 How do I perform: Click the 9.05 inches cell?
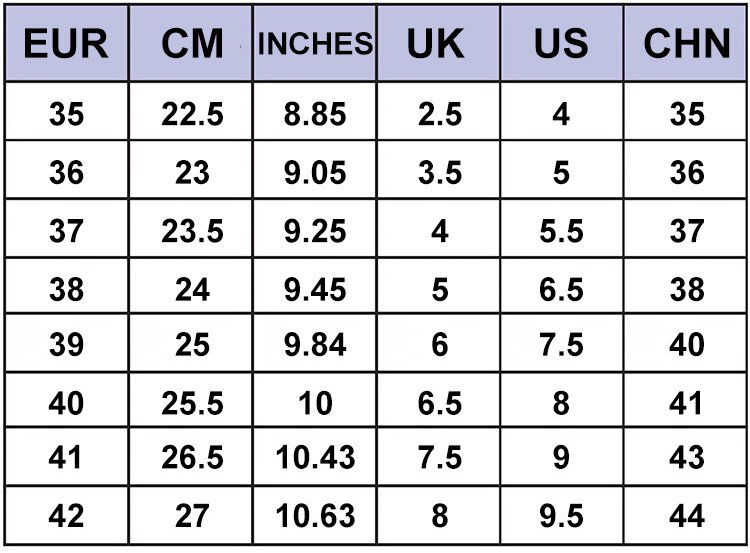pyautogui.click(x=315, y=172)
